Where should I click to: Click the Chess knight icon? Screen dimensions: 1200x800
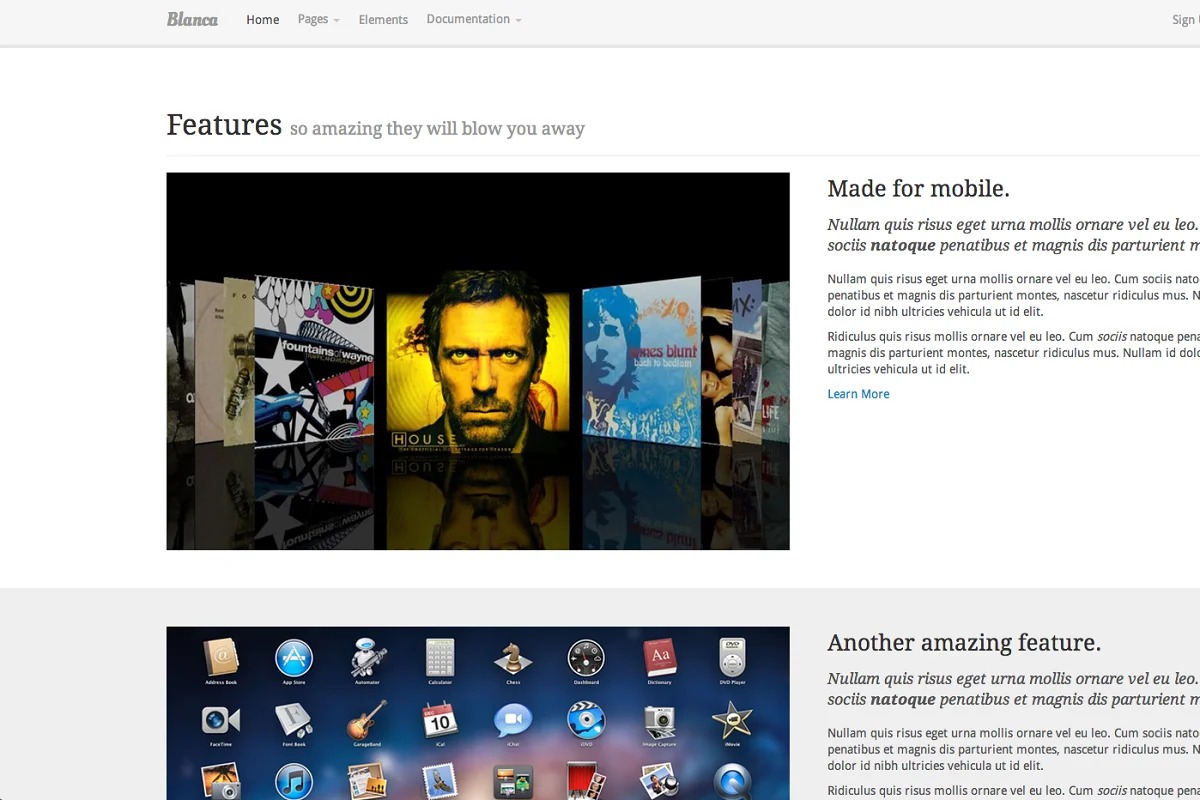pos(513,658)
